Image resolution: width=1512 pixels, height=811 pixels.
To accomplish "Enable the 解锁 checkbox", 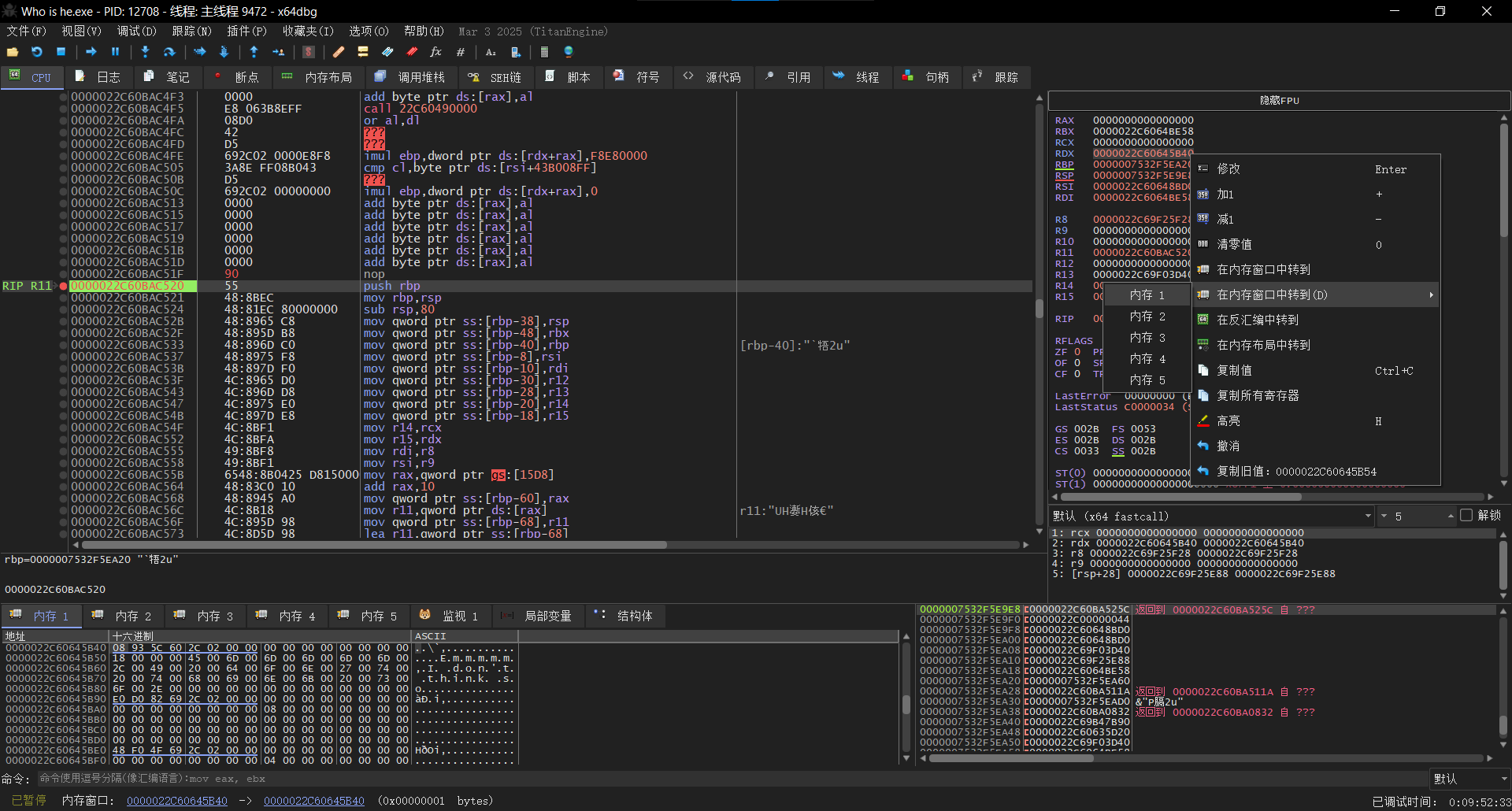I will (x=1466, y=516).
